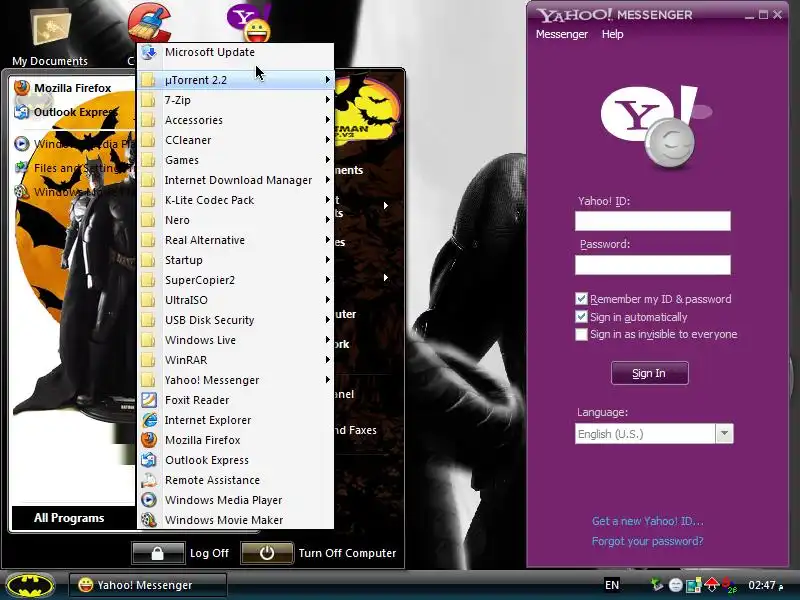Image resolution: width=800 pixels, height=600 pixels.
Task: Click the Windows Media Player Start menu icon
Action: 21,144
